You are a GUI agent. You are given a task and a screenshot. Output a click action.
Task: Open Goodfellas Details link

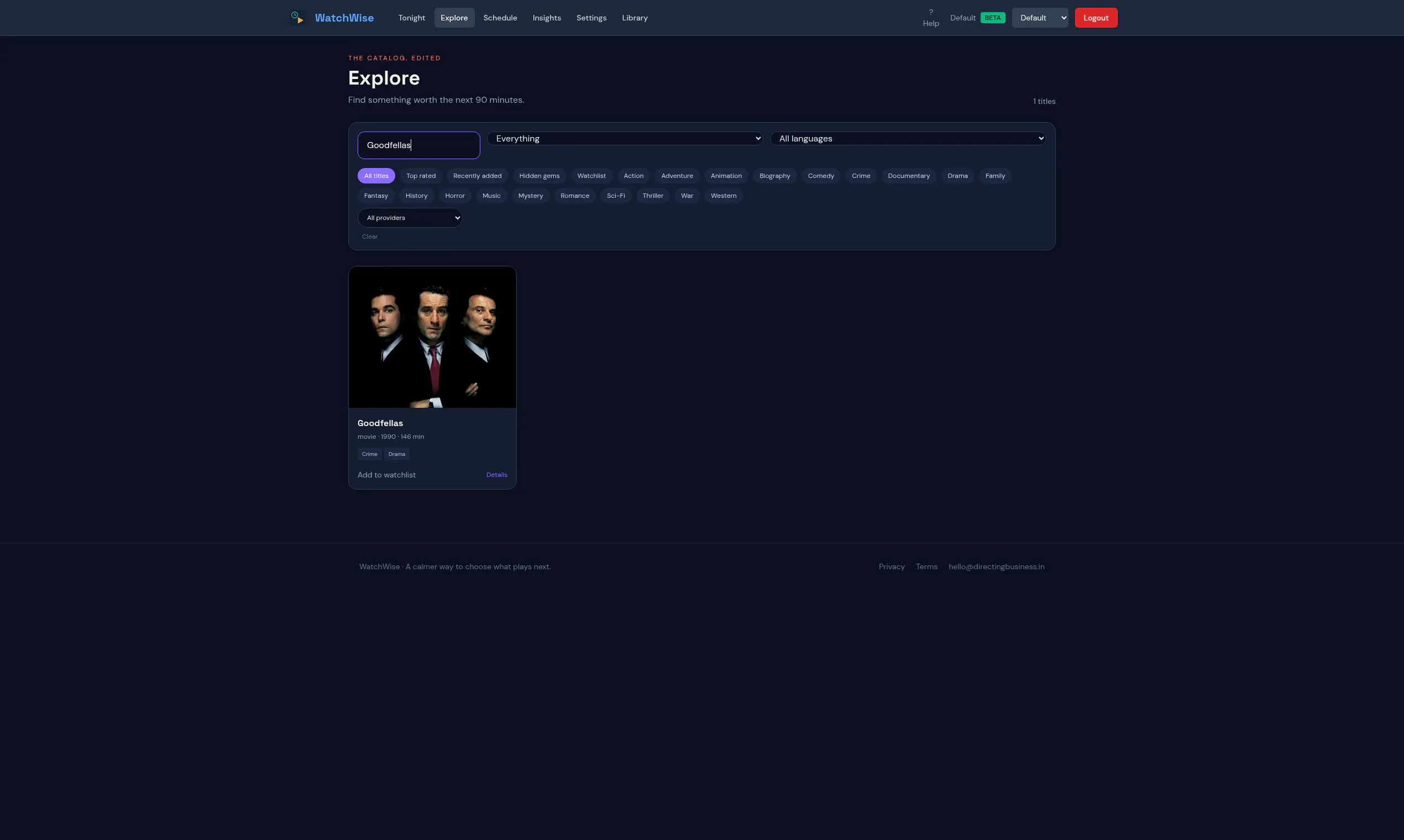496,475
